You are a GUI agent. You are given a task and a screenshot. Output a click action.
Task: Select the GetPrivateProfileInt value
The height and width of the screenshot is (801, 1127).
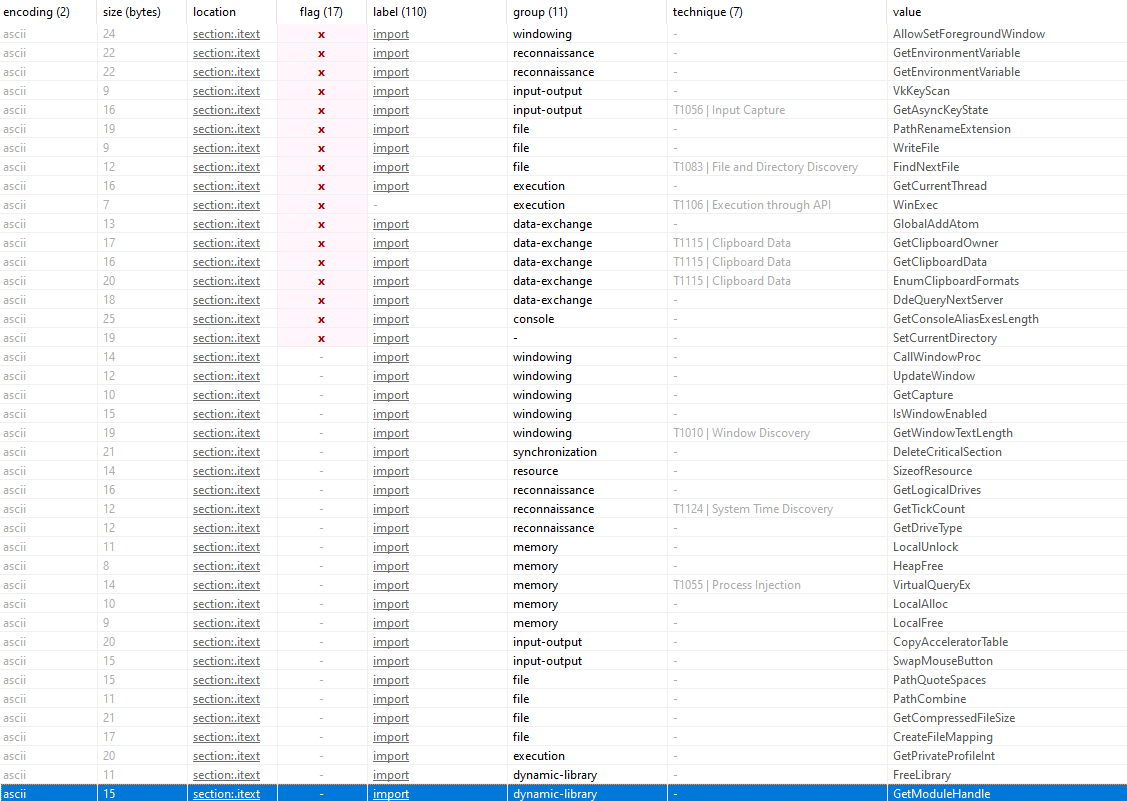pos(944,756)
